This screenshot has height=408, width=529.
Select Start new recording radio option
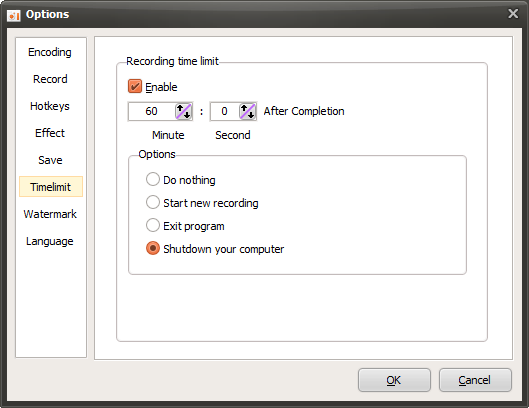click(152, 202)
